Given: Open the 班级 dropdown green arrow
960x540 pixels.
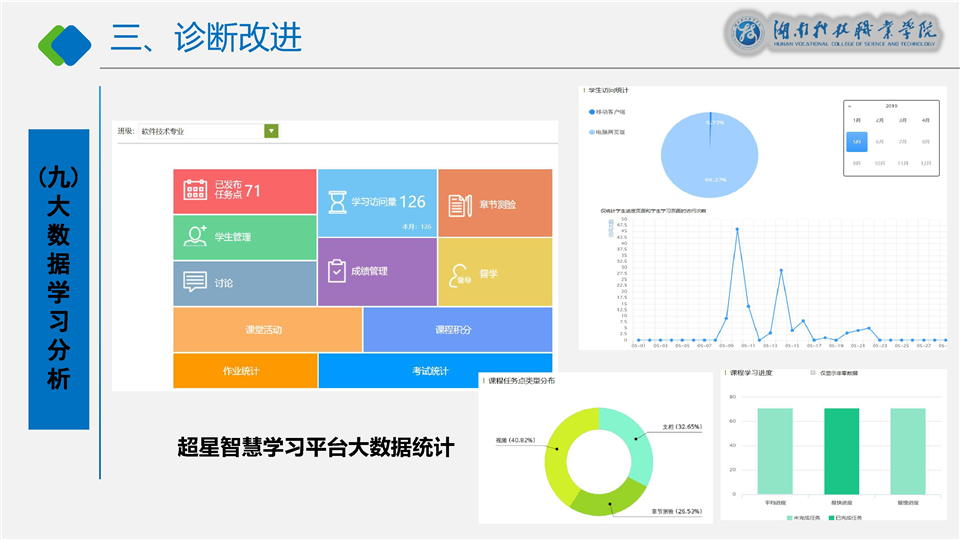Looking at the screenshot, I should pos(271,131).
